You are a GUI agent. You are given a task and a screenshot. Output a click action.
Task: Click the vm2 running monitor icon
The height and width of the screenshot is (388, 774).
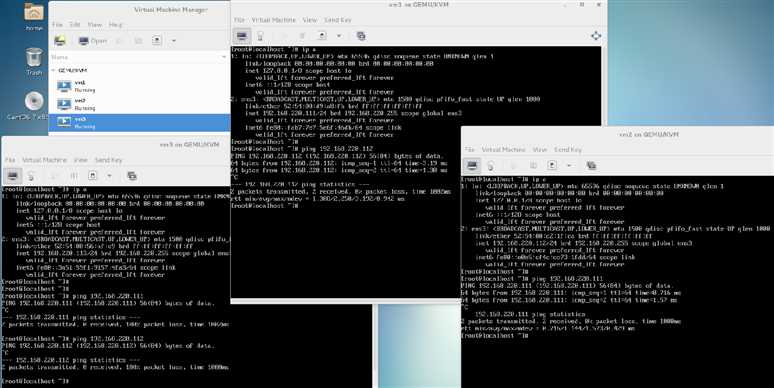pyautogui.click(x=64, y=104)
